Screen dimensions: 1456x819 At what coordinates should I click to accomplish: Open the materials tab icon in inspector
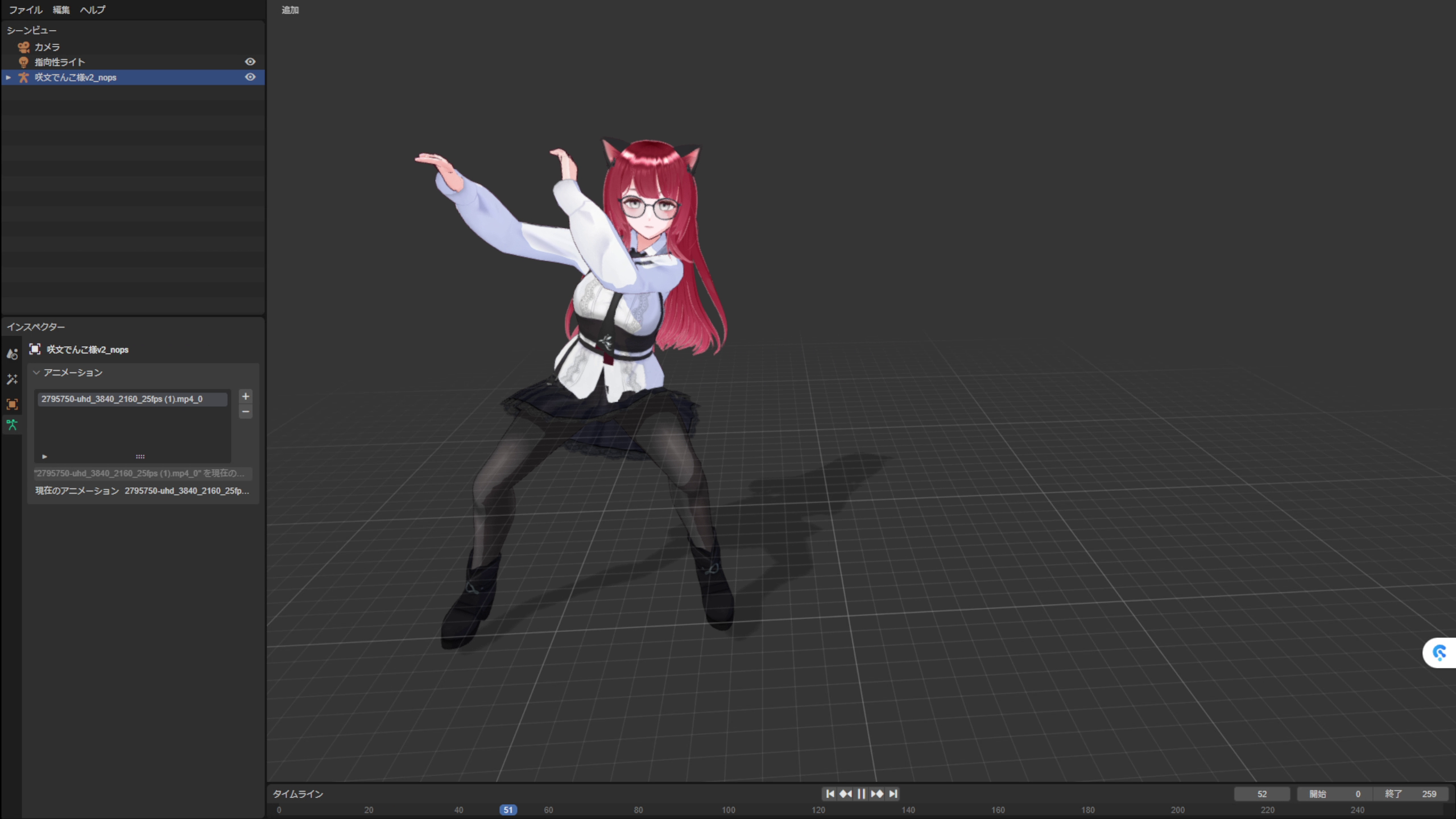pos(12,354)
